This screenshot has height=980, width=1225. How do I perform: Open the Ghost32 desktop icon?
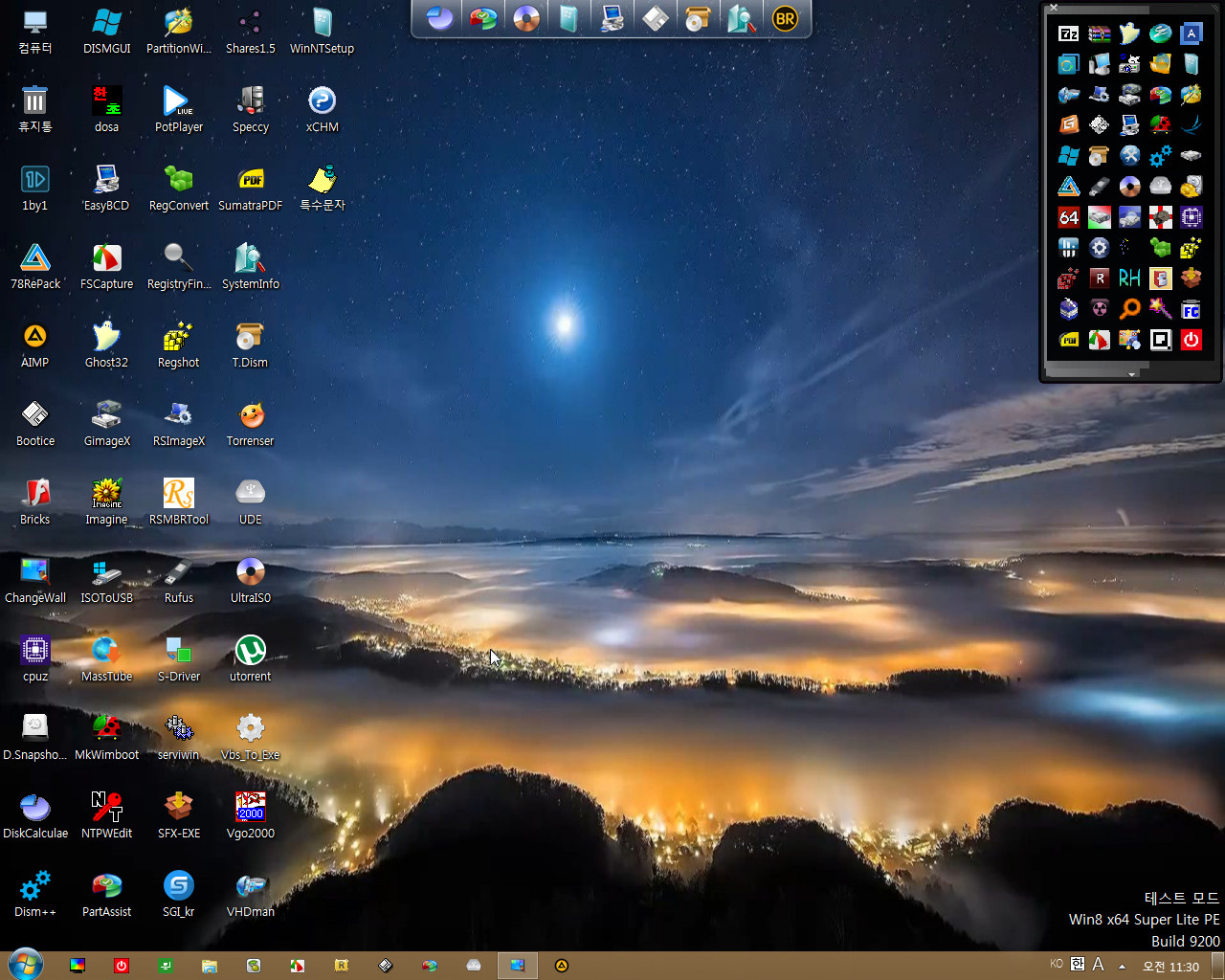[x=106, y=345]
